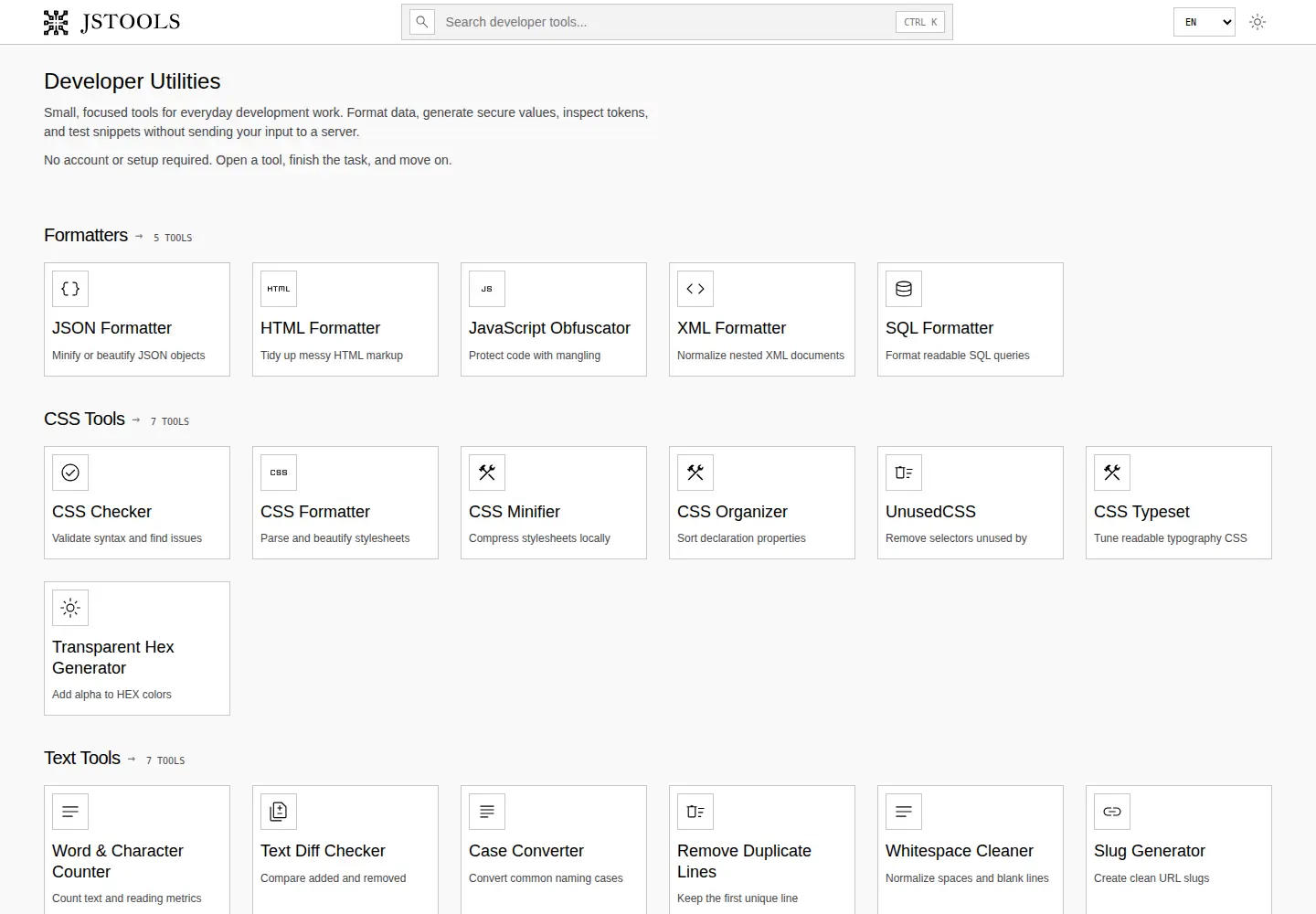Click the Slug Generator link icon
Image resolution: width=1316 pixels, height=914 pixels.
point(1112,812)
